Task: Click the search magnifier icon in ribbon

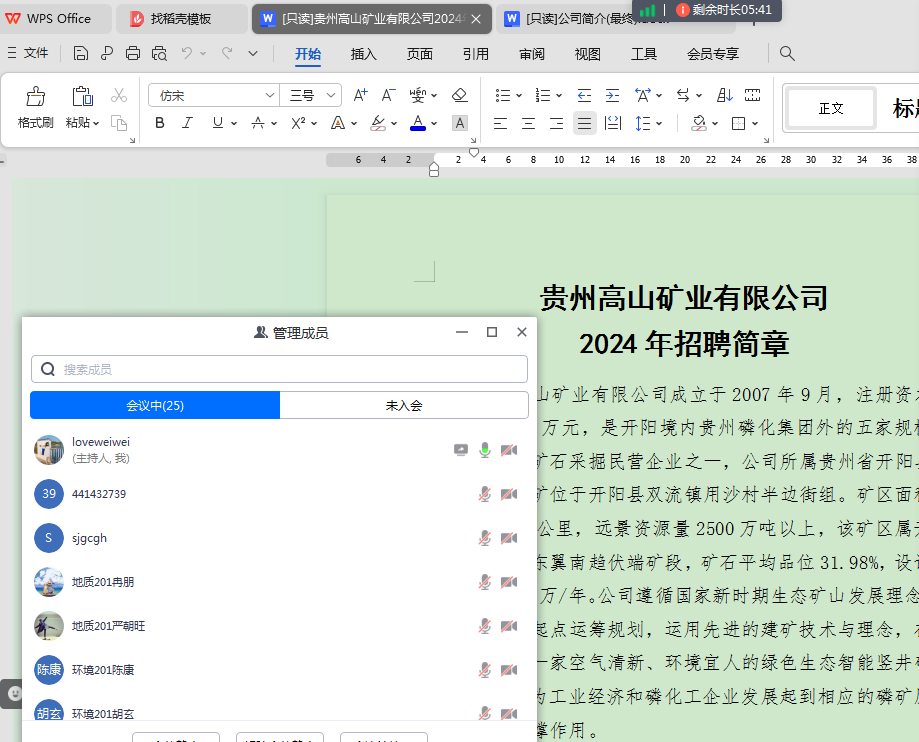Action: (787, 53)
